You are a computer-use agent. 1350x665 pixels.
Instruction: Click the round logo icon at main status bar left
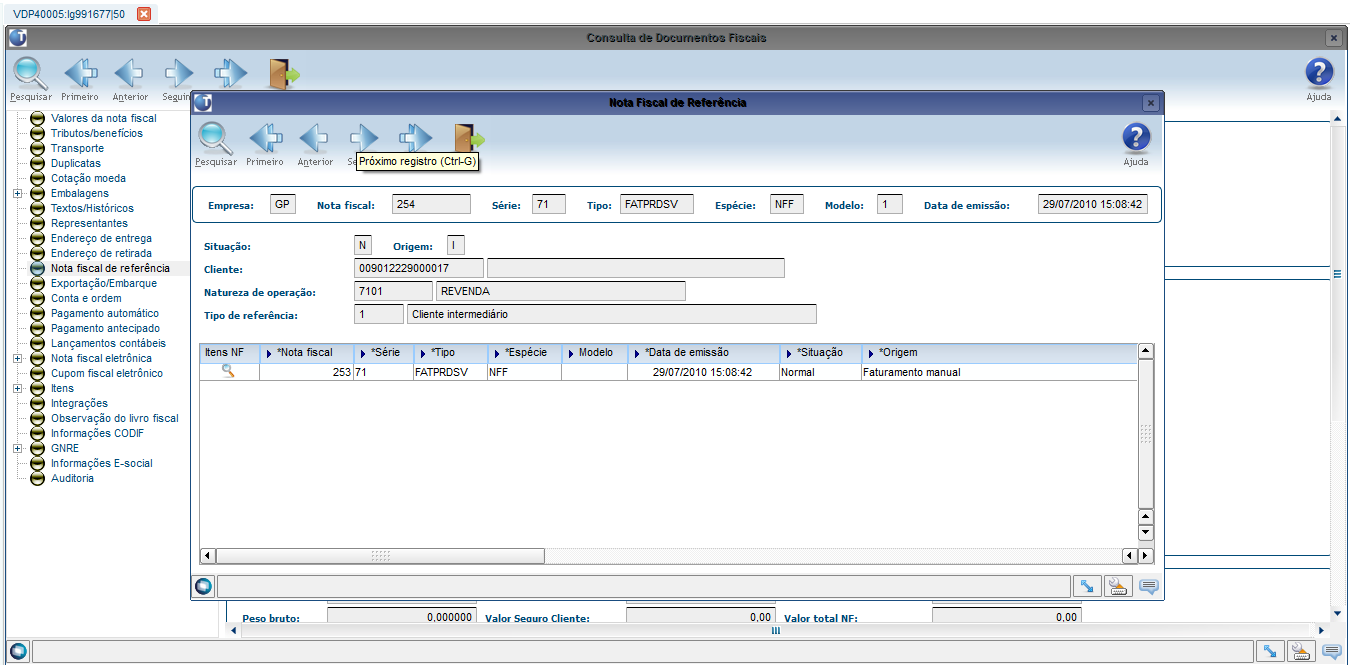point(17,651)
